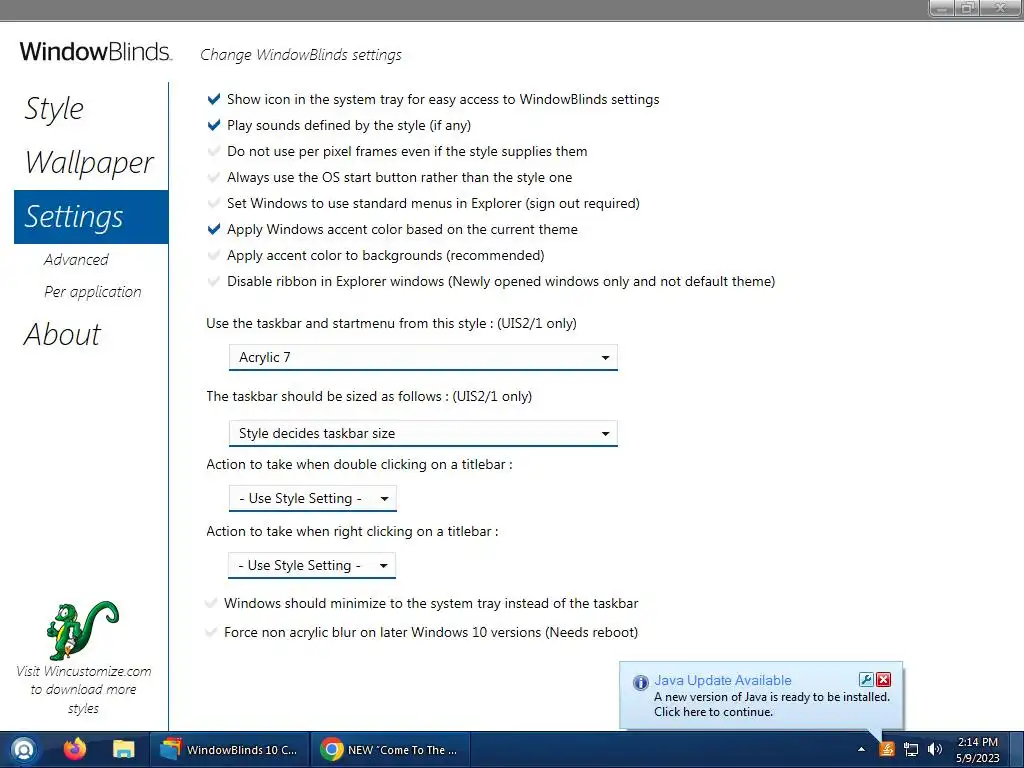Open File Explorer from the taskbar
This screenshot has height=768, width=1024.
click(x=123, y=749)
